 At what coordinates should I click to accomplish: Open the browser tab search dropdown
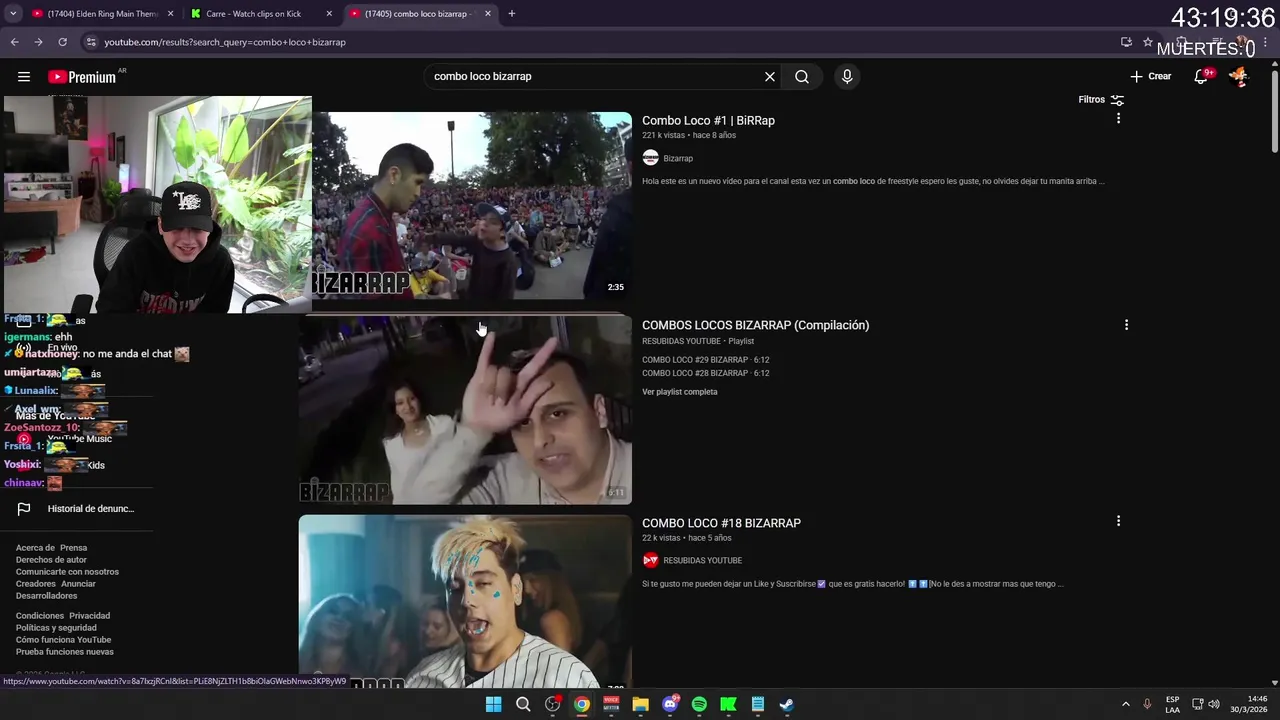[13, 14]
